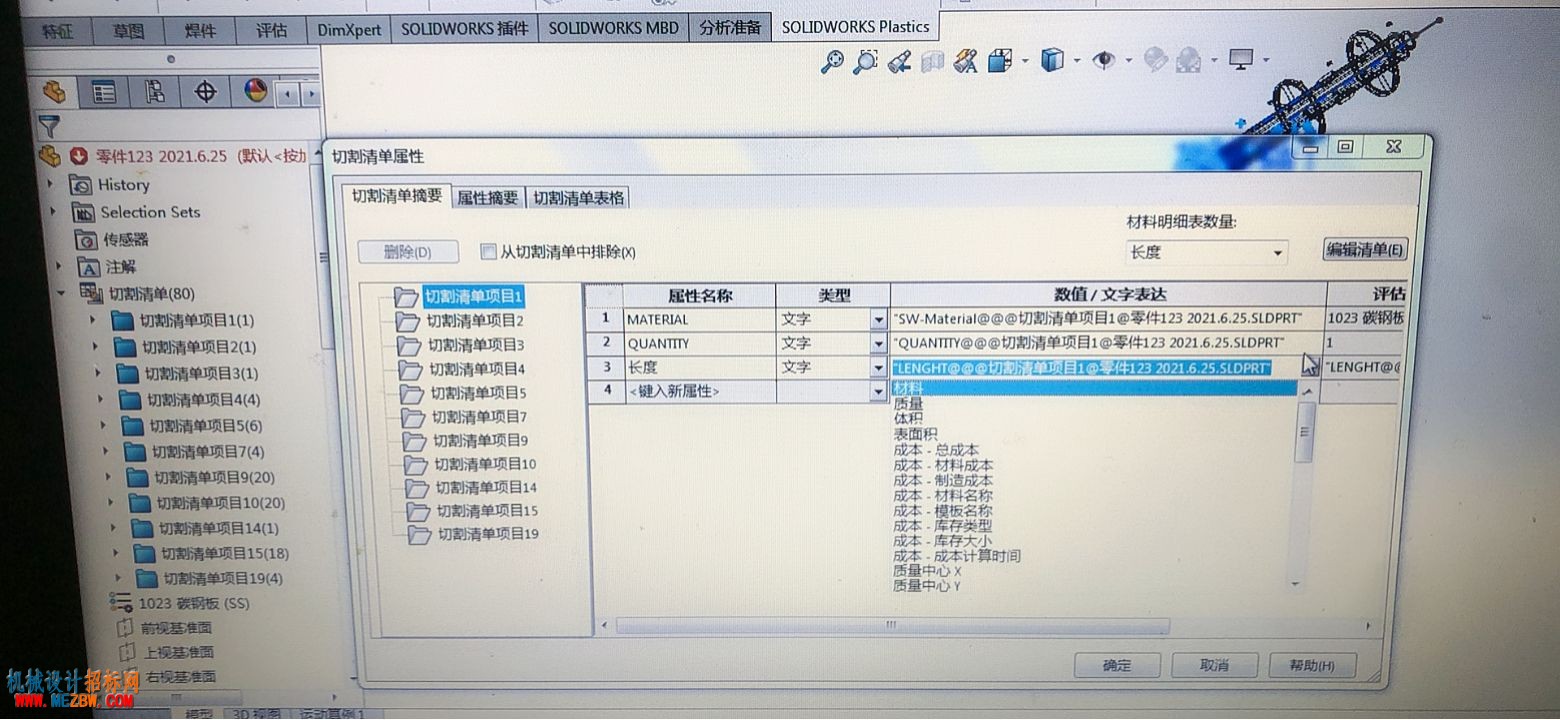The image size is (1560, 720).
Task: Click the 删除(D) button
Action: click(x=408, y=252)
